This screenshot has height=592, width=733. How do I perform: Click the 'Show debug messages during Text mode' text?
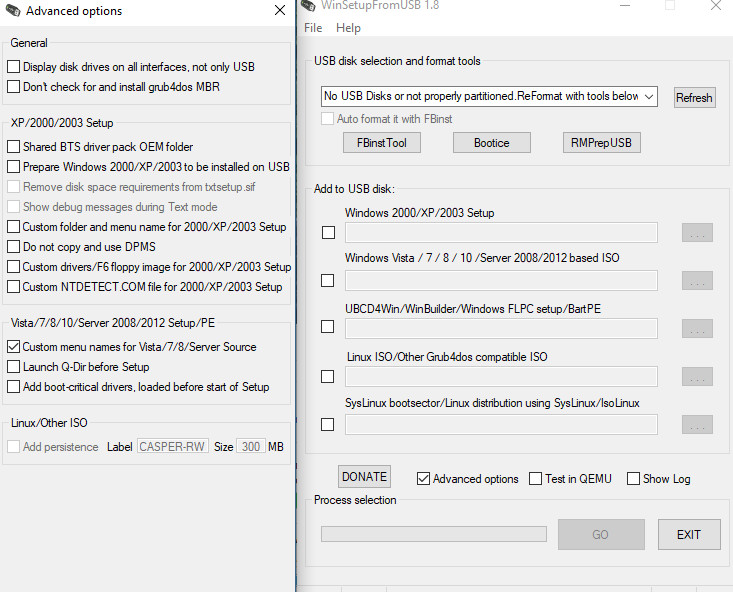[x=120, y=207]
